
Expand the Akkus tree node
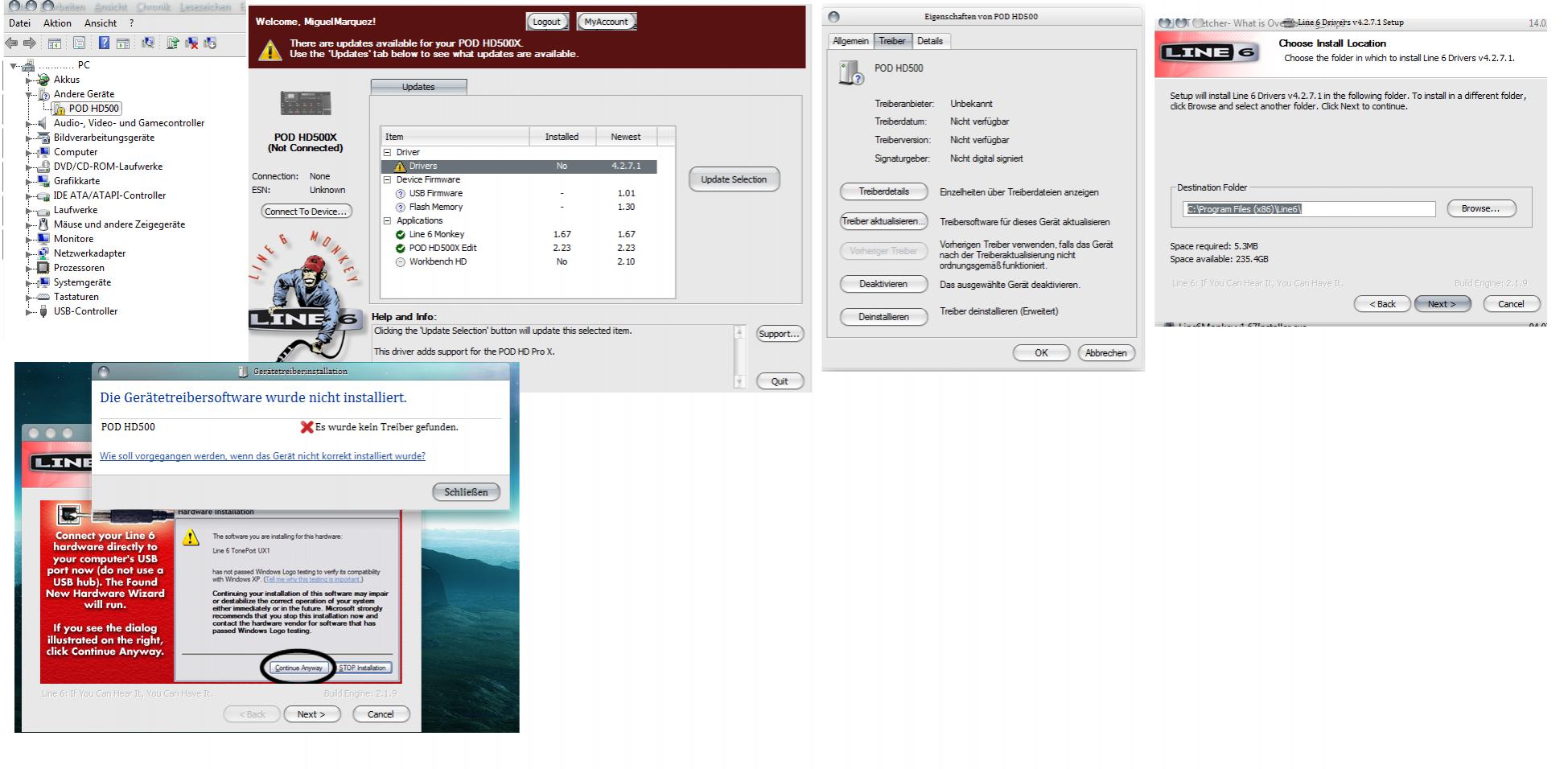point(29,80)
